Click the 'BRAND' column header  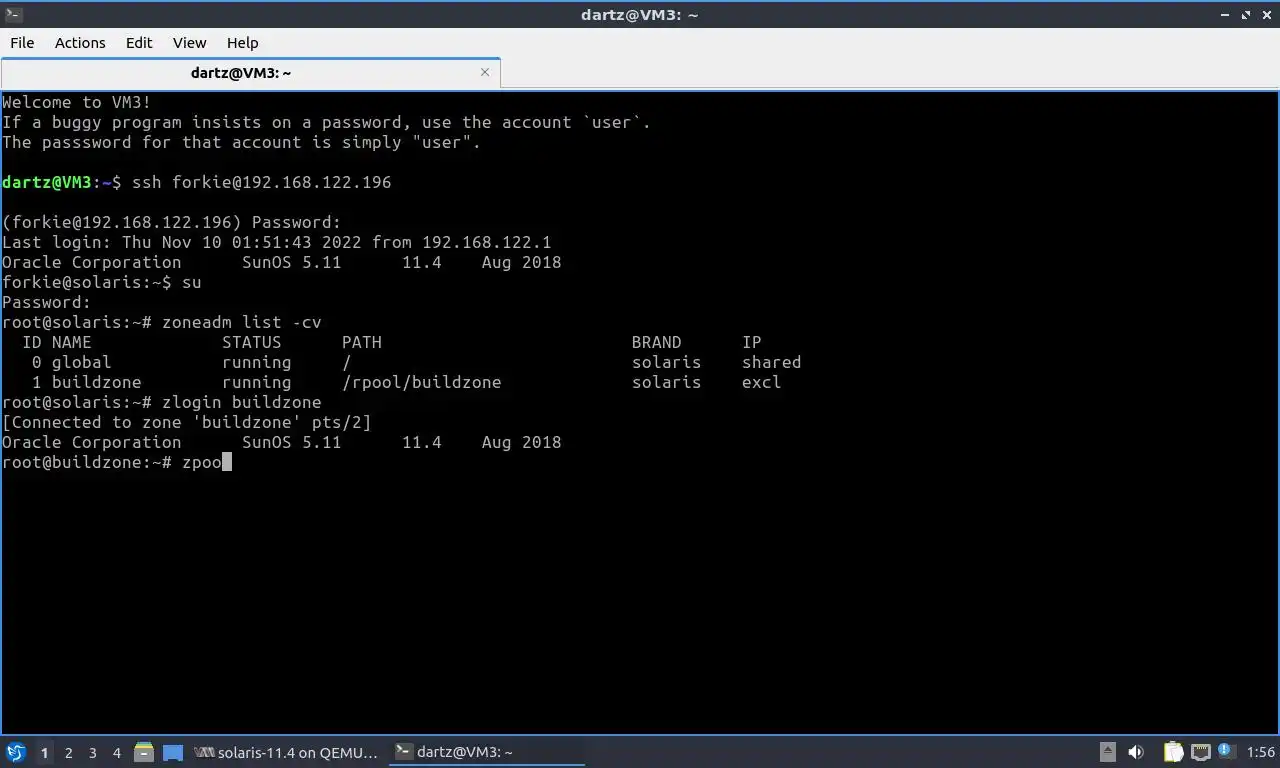656,342
